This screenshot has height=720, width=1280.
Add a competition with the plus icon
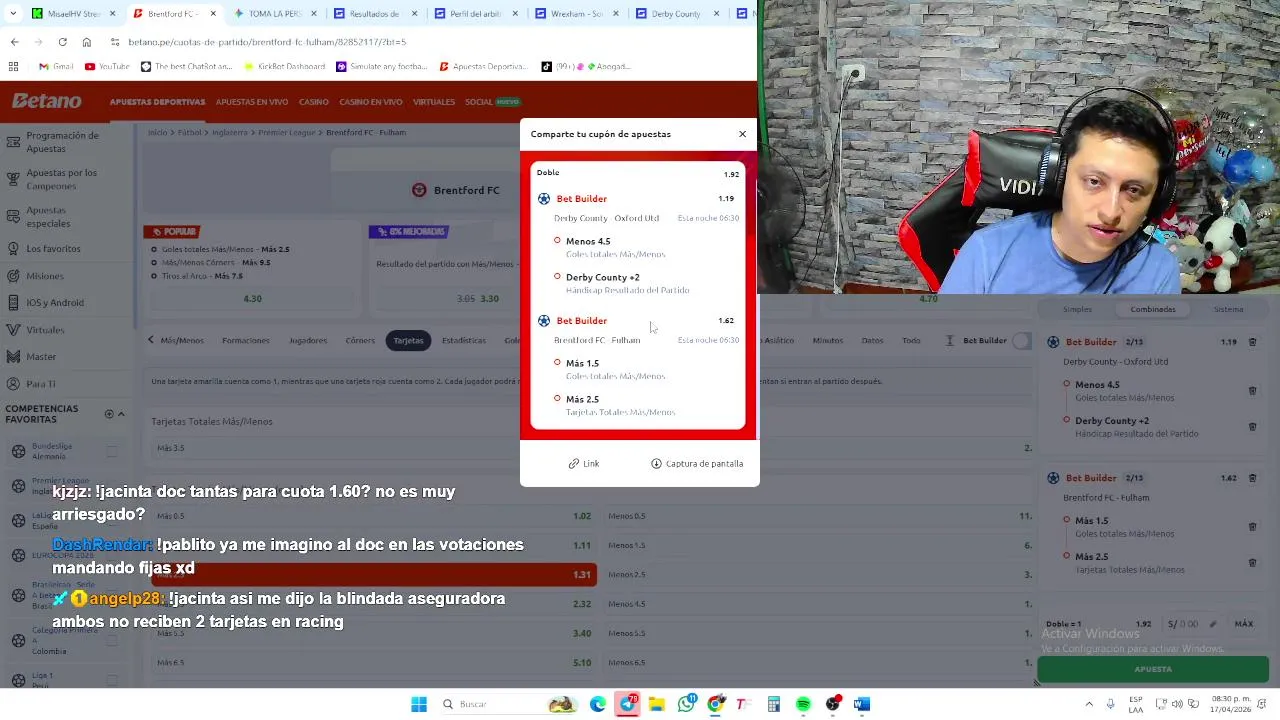109,414
